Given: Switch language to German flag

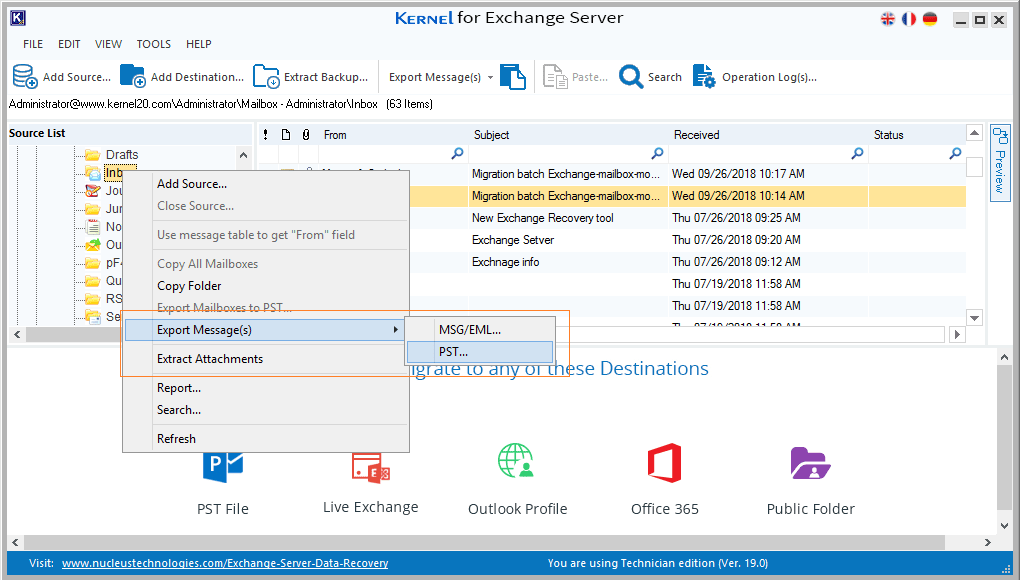Looking at the screenshot, I should (x=930, y=19).
